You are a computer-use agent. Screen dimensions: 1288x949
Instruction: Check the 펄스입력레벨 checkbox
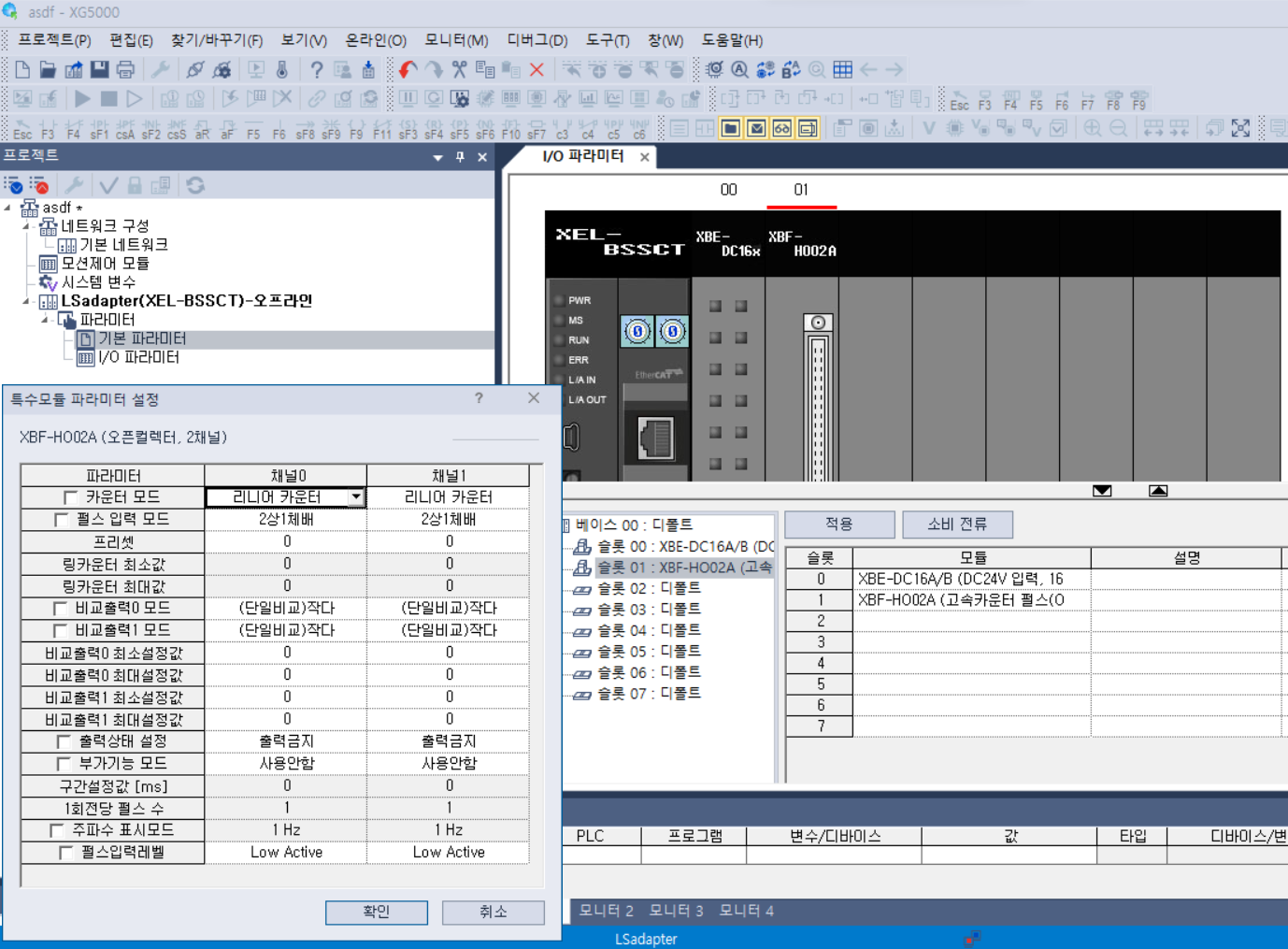click(x=65, y=852)
